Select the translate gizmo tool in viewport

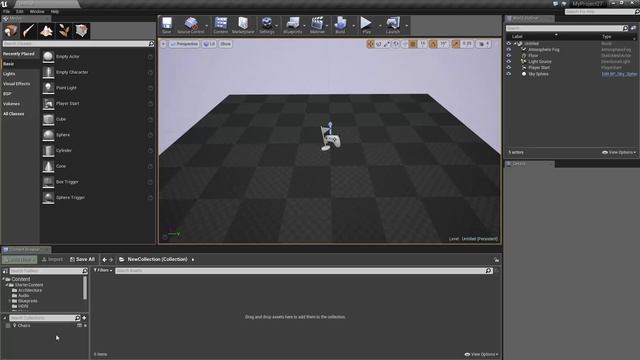tap(370, 44)
